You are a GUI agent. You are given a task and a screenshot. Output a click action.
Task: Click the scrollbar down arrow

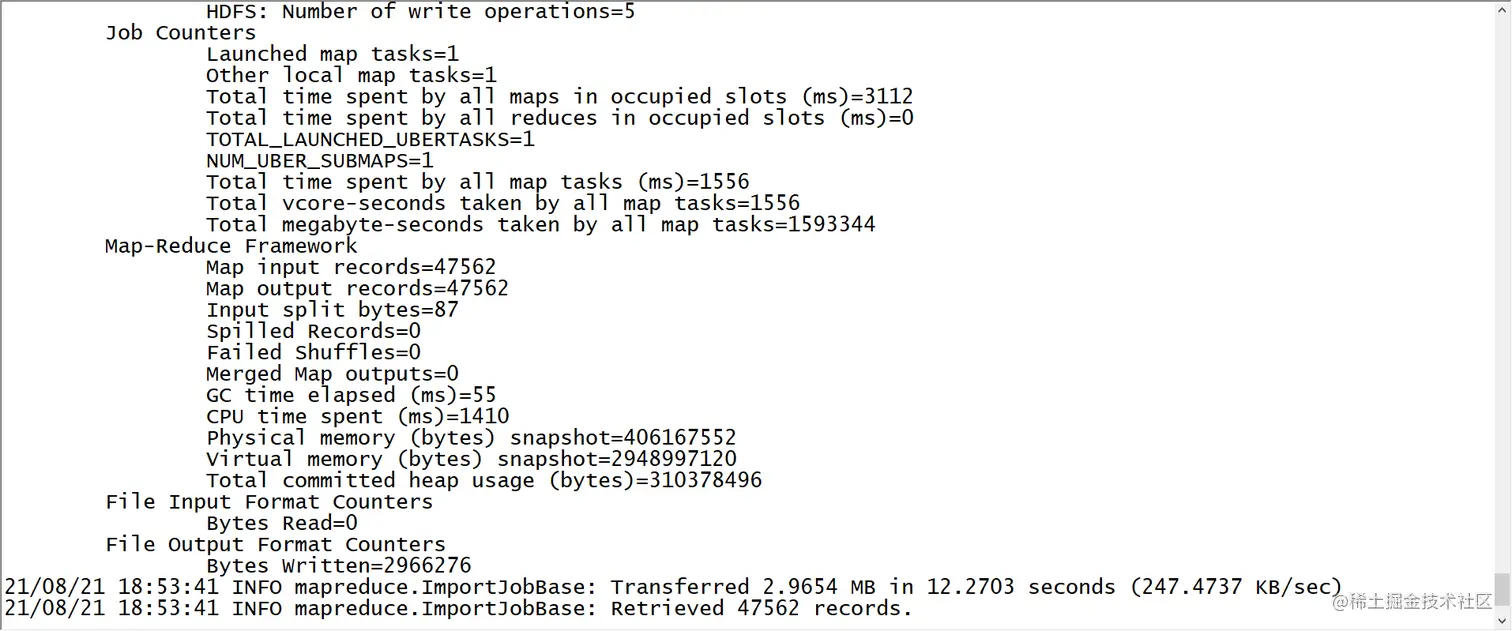click(1502, 620)
